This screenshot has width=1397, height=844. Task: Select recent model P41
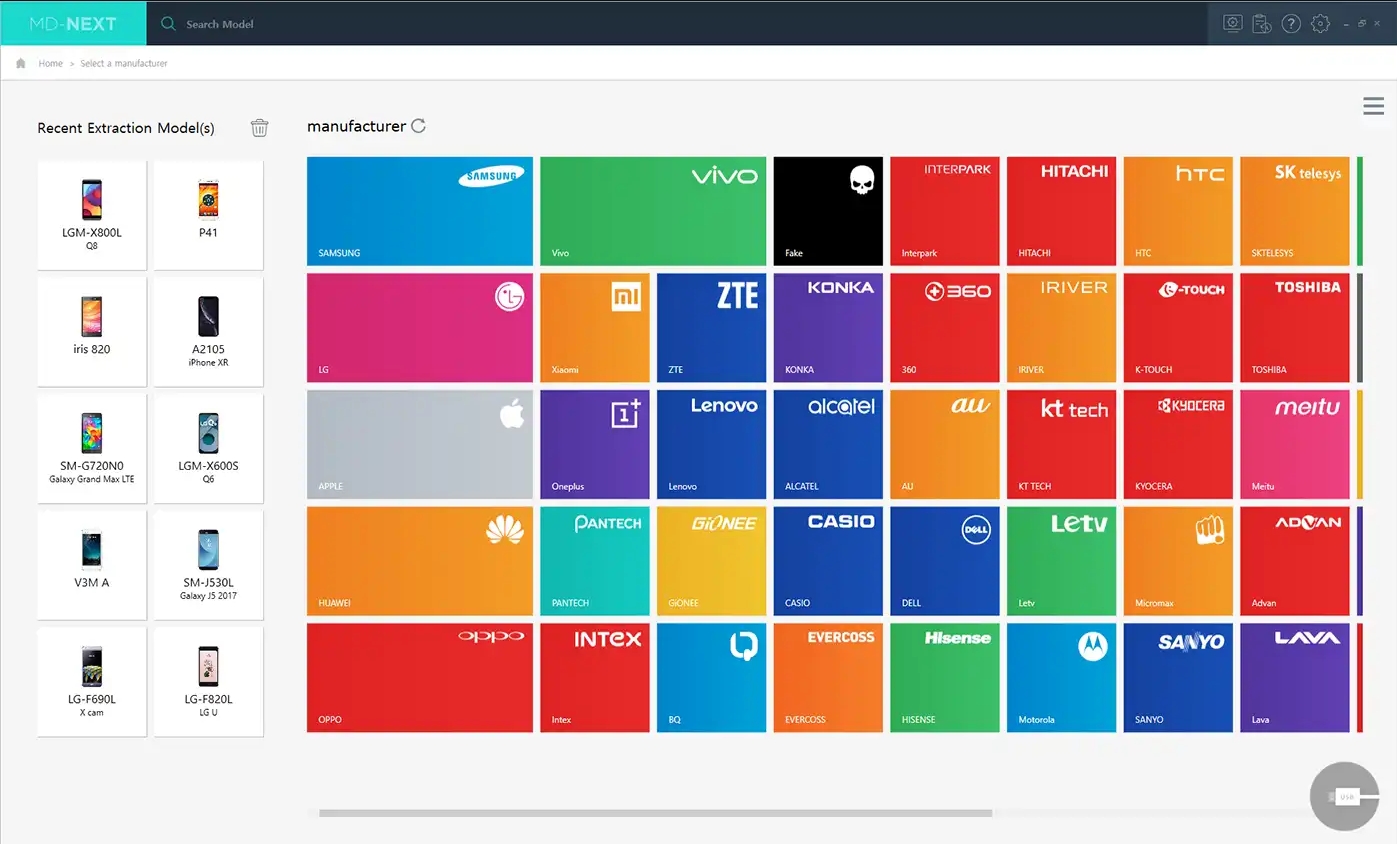point(208,215)
